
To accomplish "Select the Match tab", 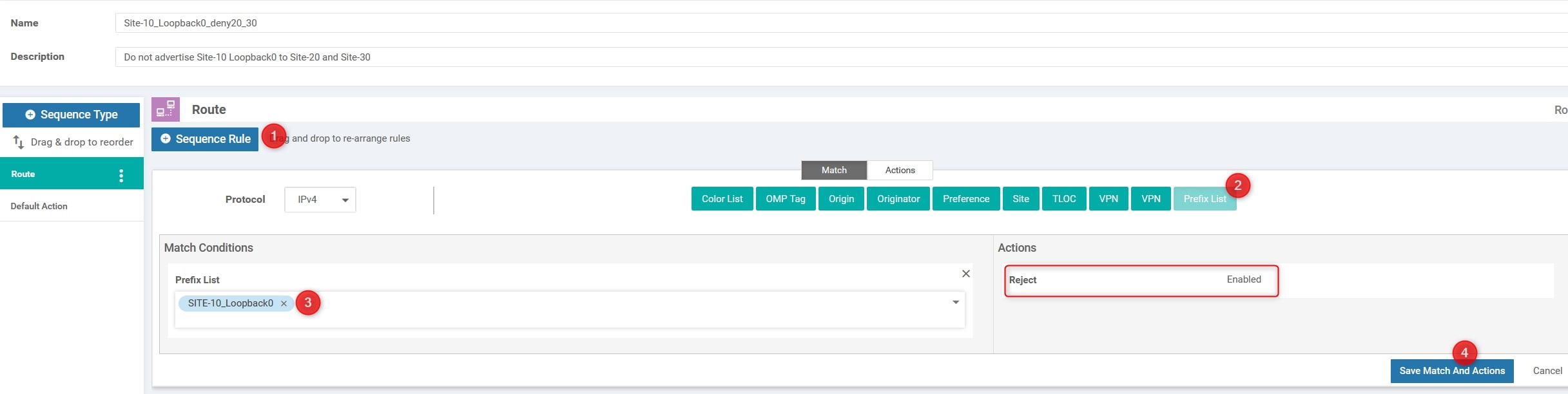I will click(x=834, y=170).
